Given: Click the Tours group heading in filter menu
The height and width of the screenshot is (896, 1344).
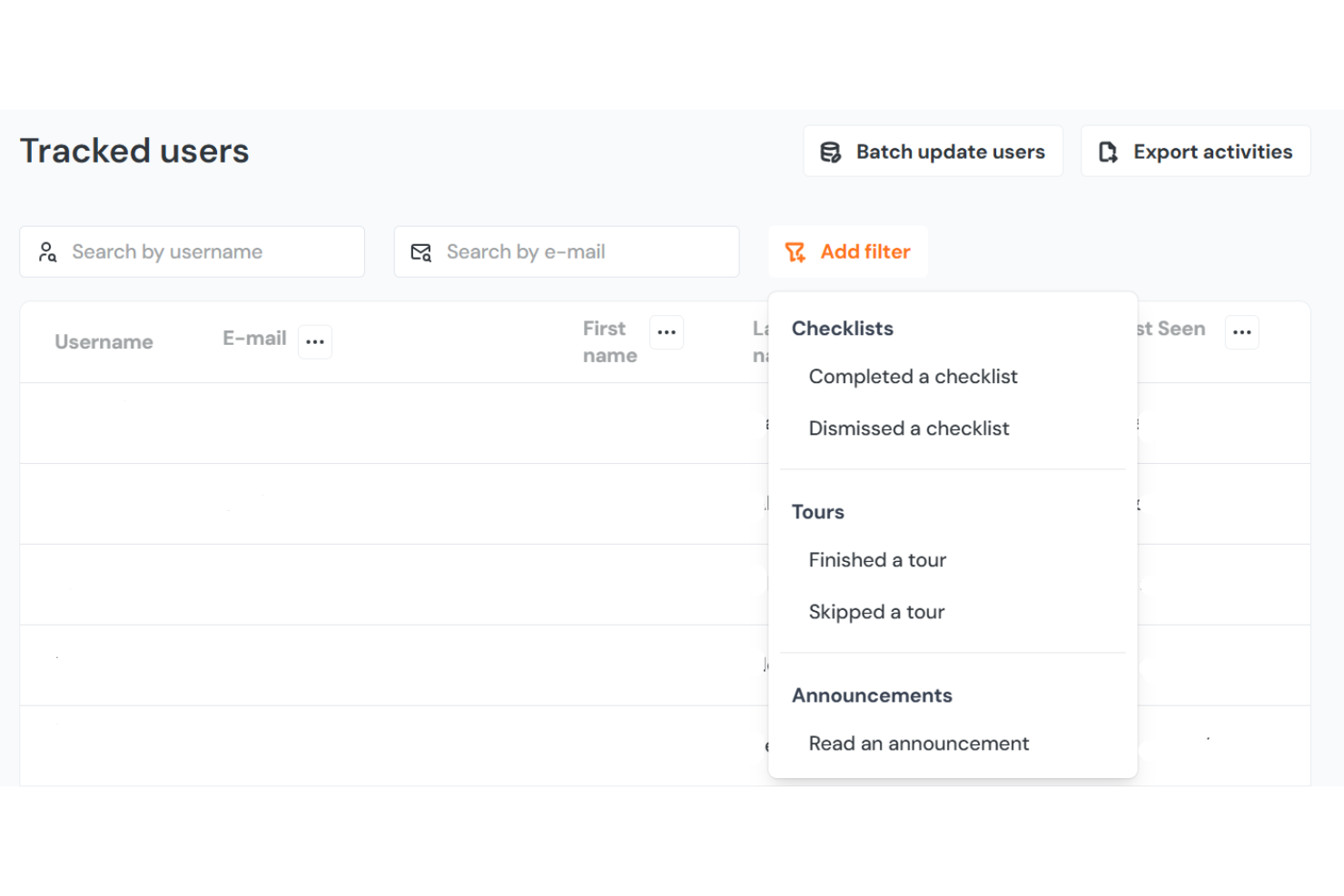Looking at the screenshot, I should pos(818,512).
